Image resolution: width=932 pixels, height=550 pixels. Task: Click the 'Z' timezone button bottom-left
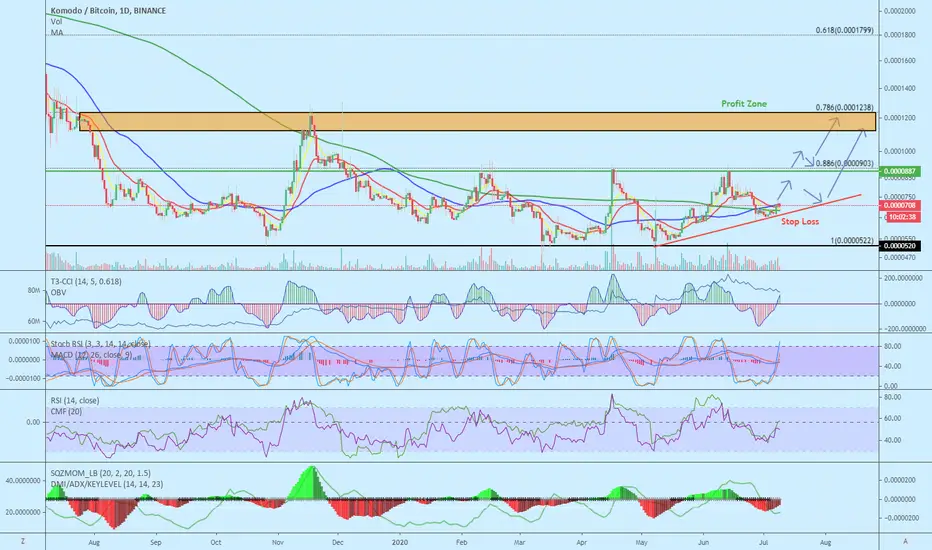click(23, 541)
